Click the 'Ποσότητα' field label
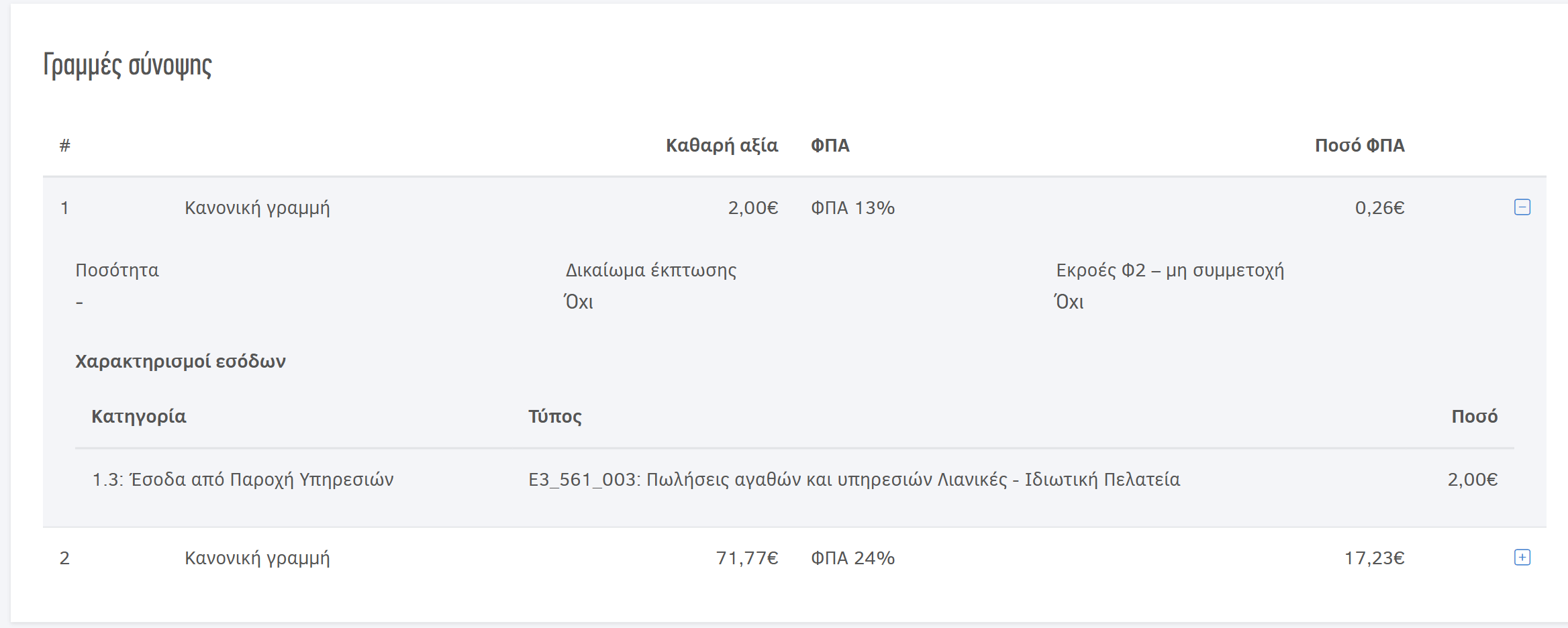This screenshot has width=1568, height=628. 117,270
